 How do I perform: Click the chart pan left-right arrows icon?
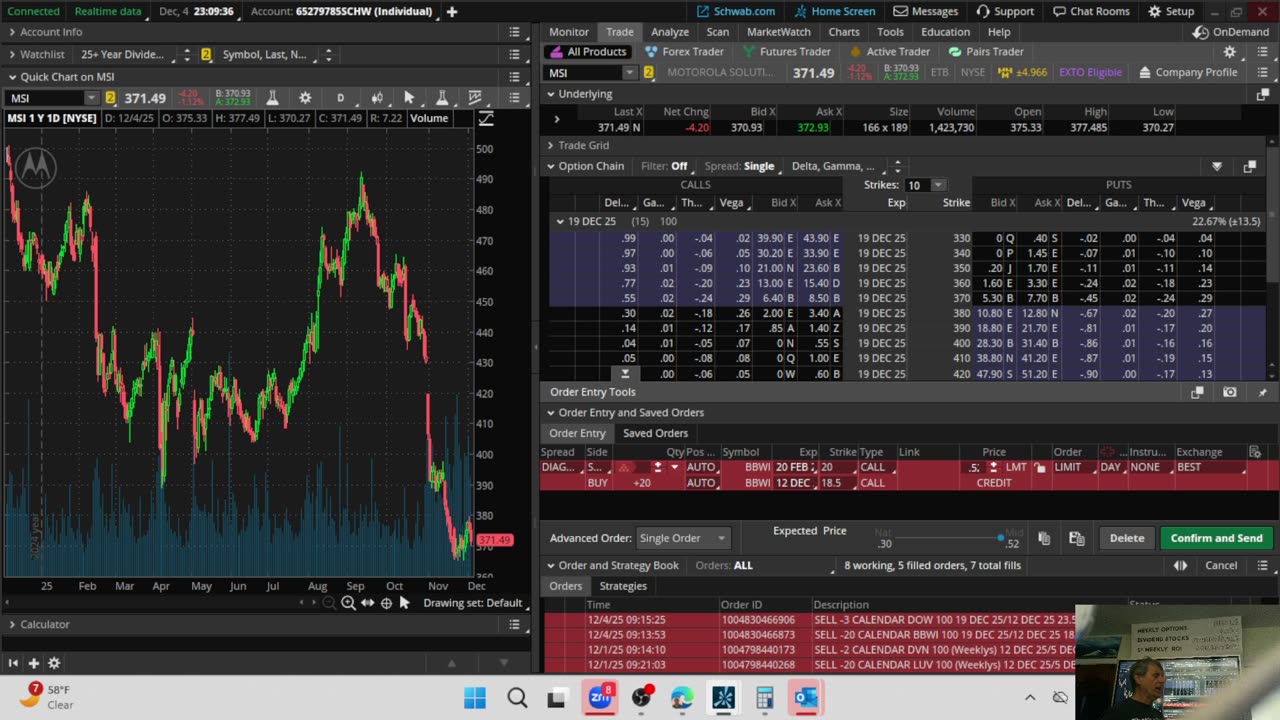tap(367, 603)
